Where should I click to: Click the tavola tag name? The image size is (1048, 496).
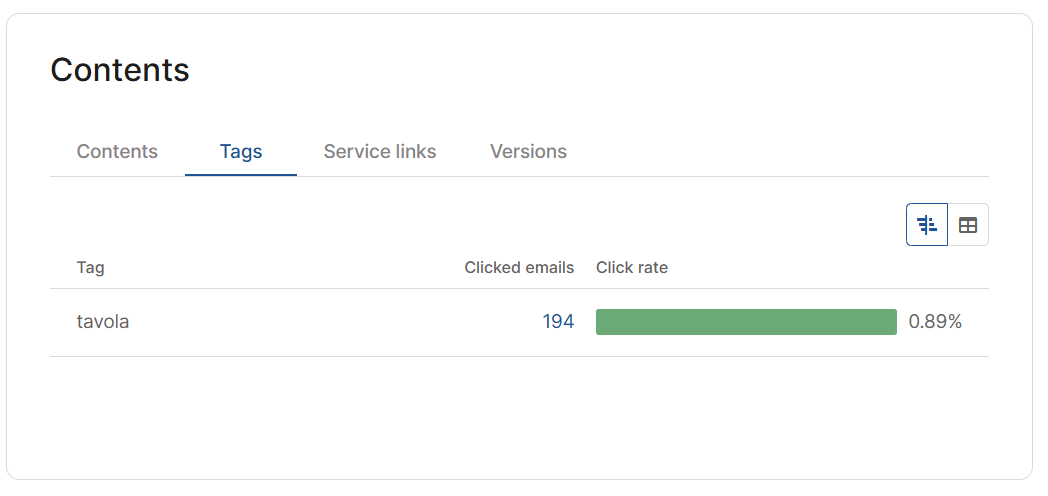[x=103, y=322]
